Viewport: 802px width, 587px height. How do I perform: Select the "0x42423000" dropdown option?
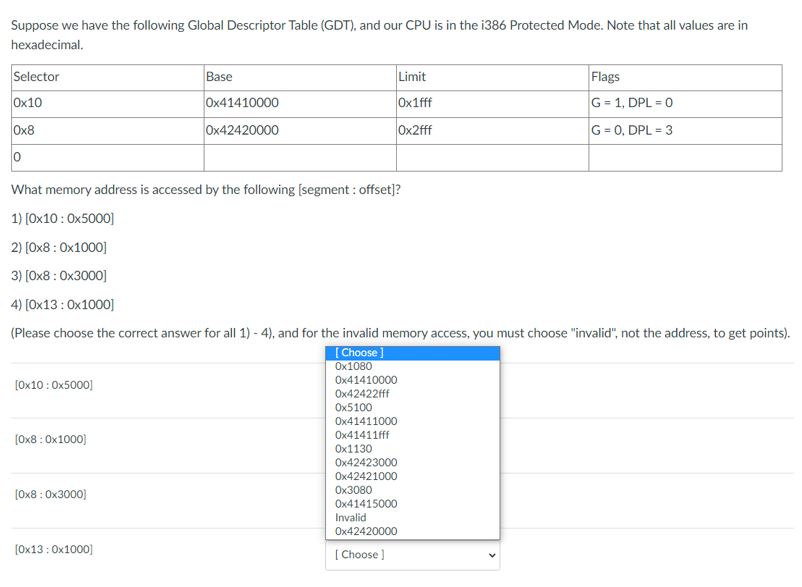click(x=370, y=463)
